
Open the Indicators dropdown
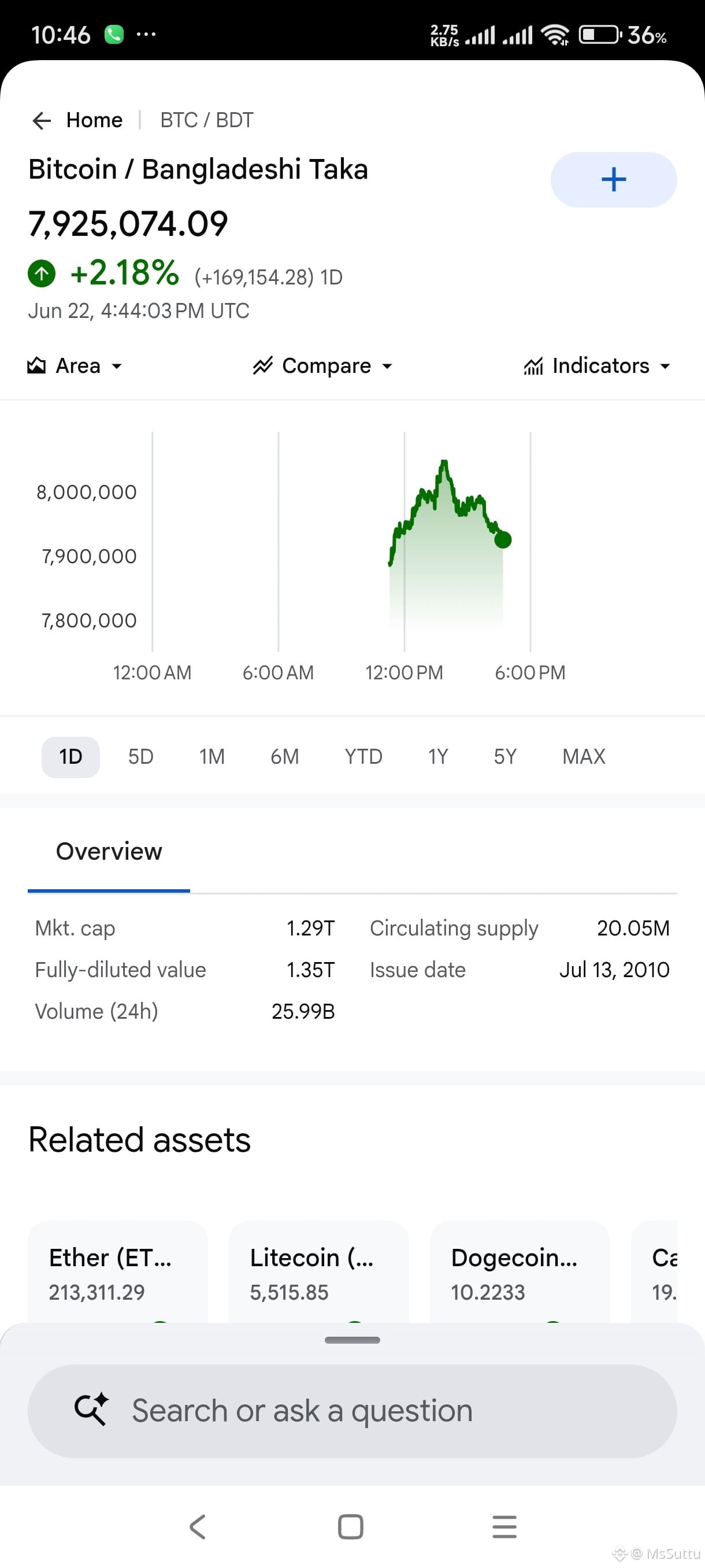[598, 366]
